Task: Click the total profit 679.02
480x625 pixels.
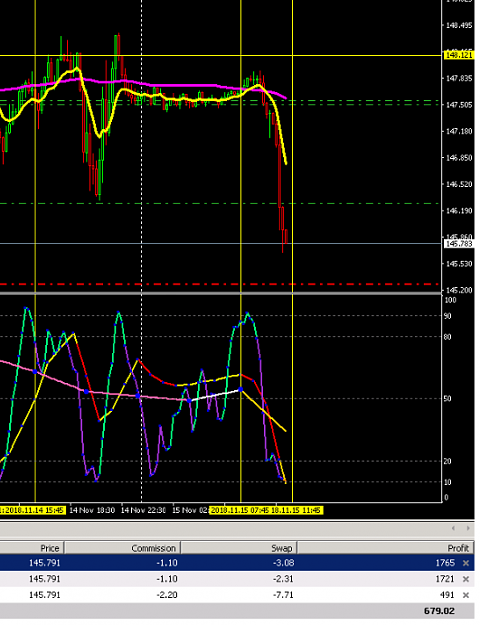Action: click(439, 611)
